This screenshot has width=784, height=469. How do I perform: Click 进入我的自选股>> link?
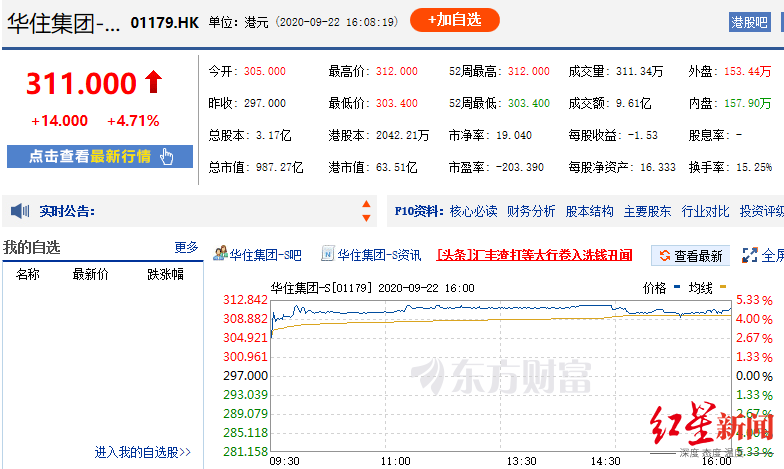point(142,452)
